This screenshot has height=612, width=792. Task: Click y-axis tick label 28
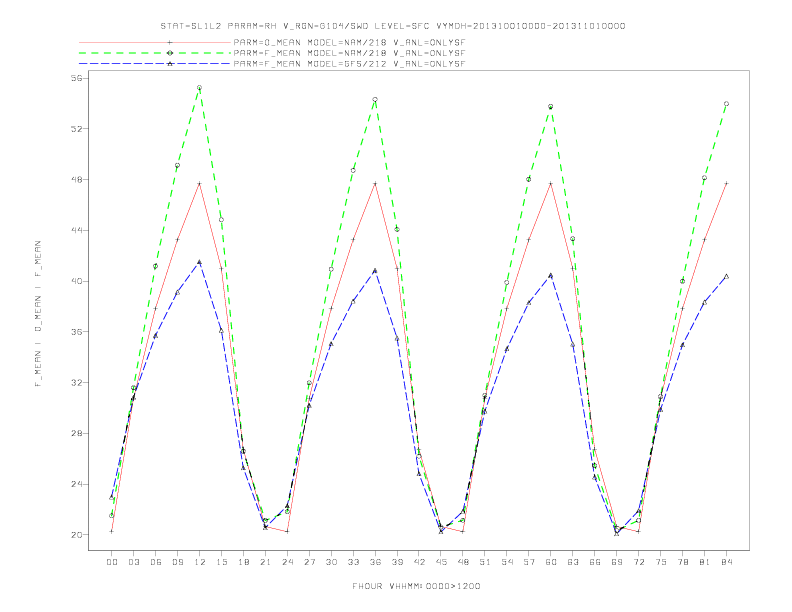(x=79, y=433)
